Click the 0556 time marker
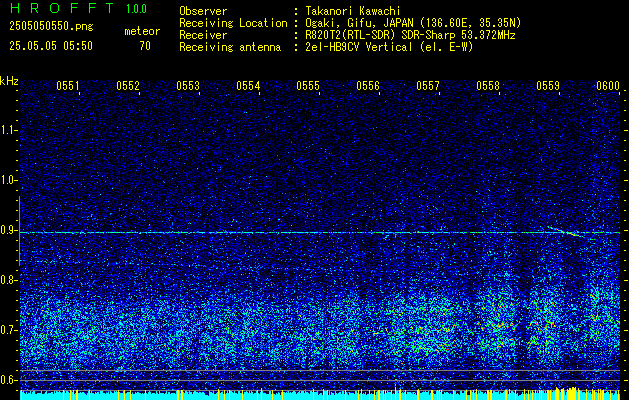The width and height of the screenshot is (629, 400). [368, 86]
